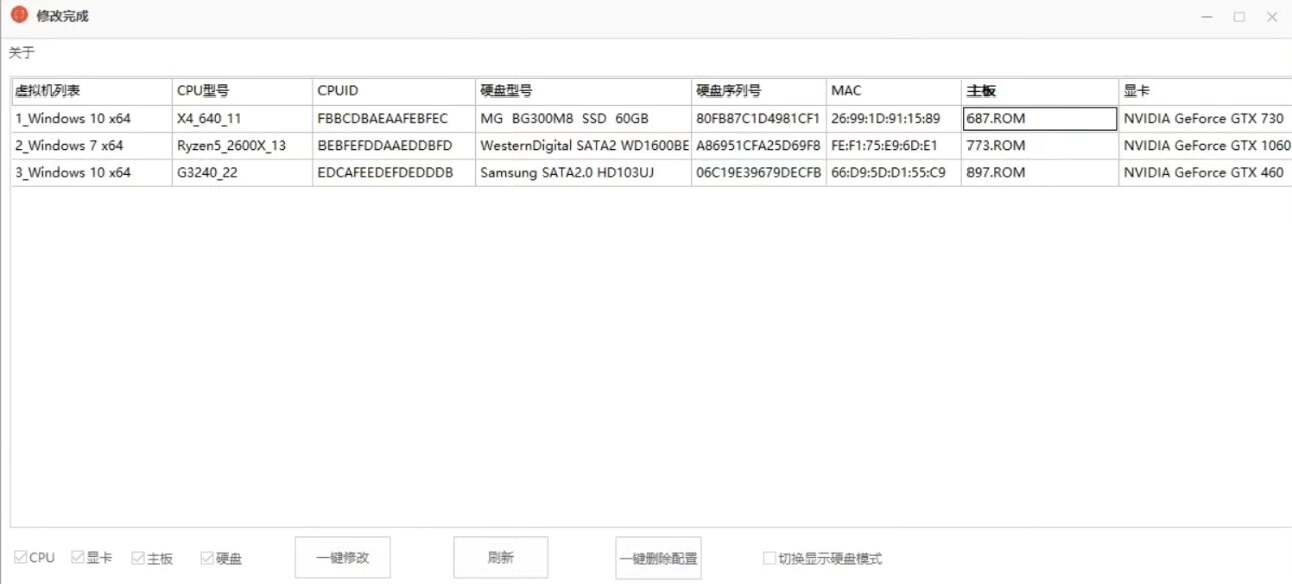Click the 897.ROM motherboard cell
The height and width of the screenshot is (584, 1292).
pos(1040,172)
